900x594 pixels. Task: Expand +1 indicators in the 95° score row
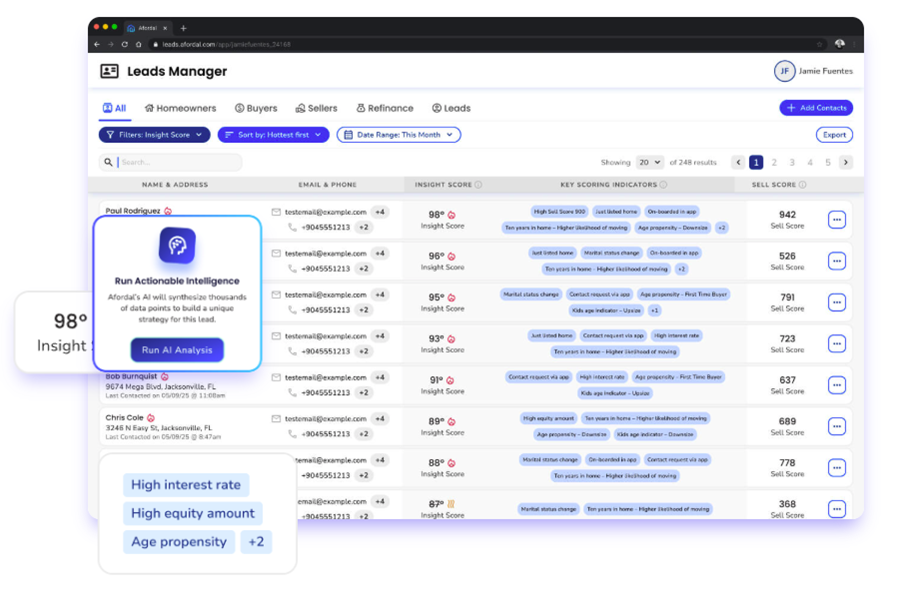pos(654,310)
